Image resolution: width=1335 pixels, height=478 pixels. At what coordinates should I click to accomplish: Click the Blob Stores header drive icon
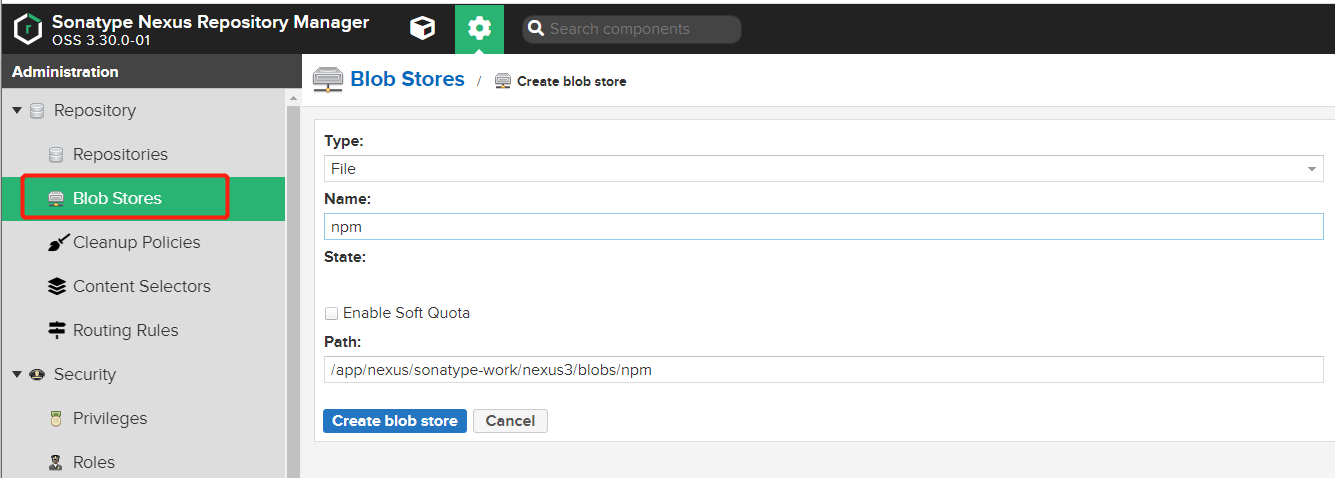328,79
